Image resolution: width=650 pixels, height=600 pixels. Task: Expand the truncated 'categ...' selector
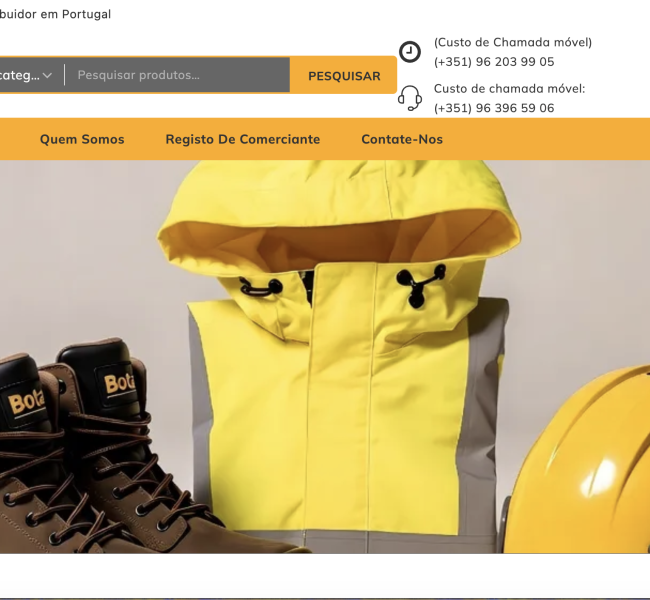(x=26, y=75)
